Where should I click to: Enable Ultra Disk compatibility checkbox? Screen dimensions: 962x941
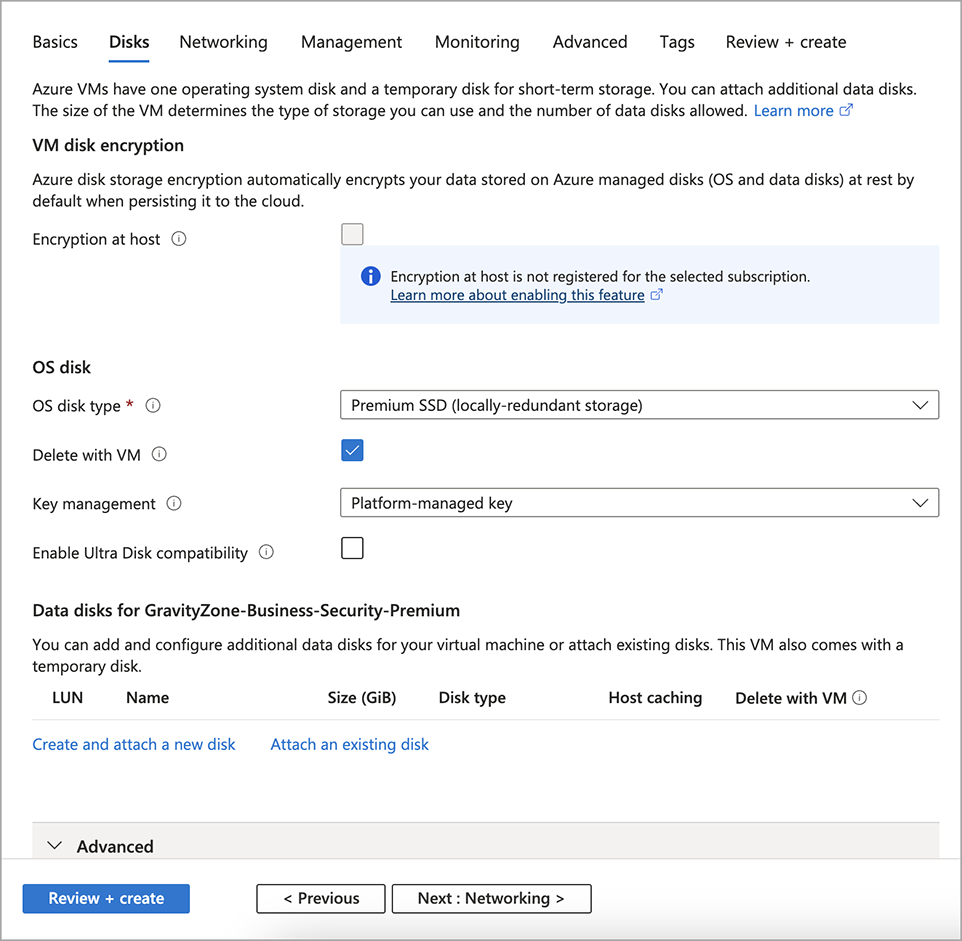pos(352,548)
